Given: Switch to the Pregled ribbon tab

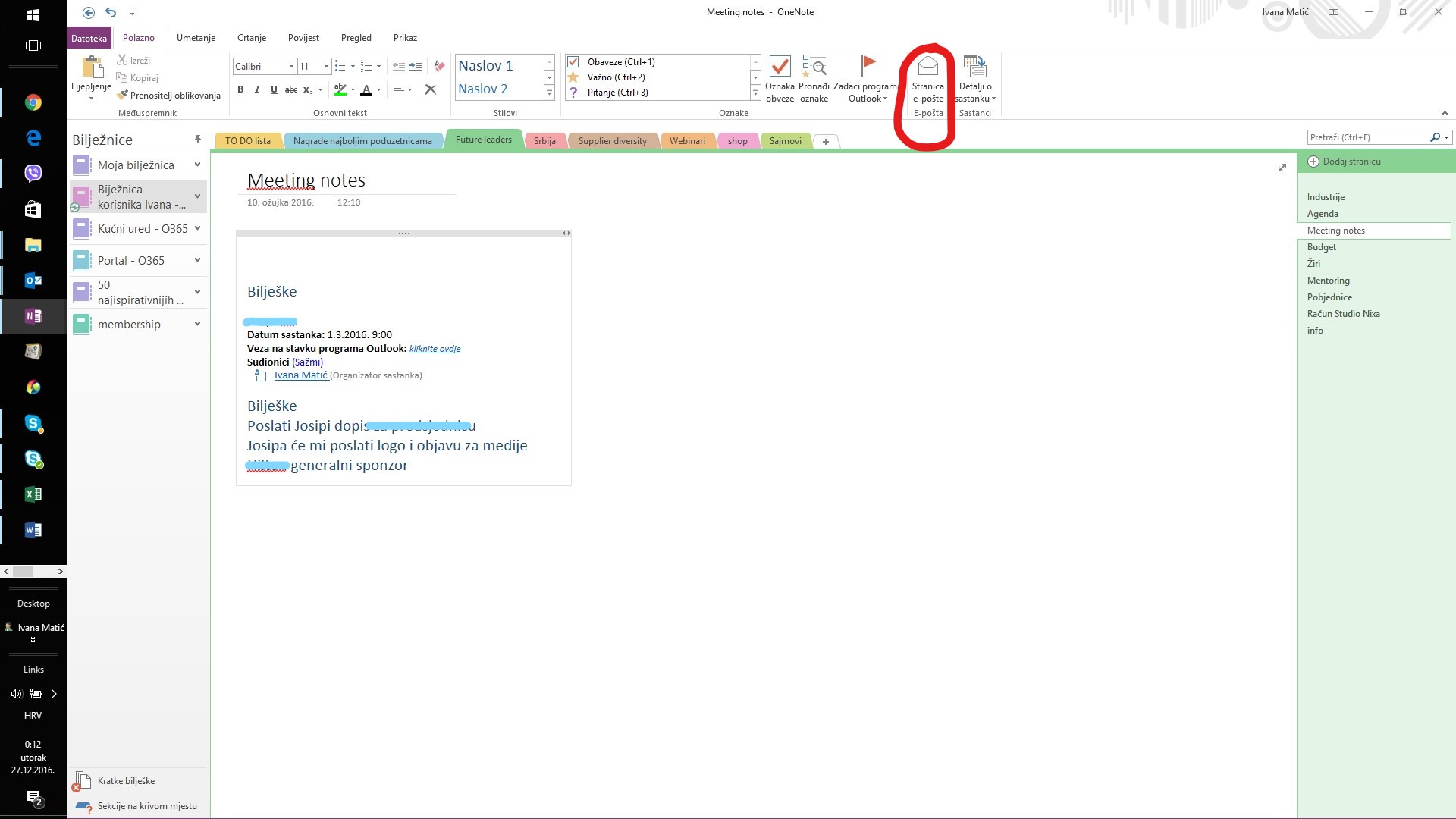Looking at the screenshot, I should [x=356, y=38].
